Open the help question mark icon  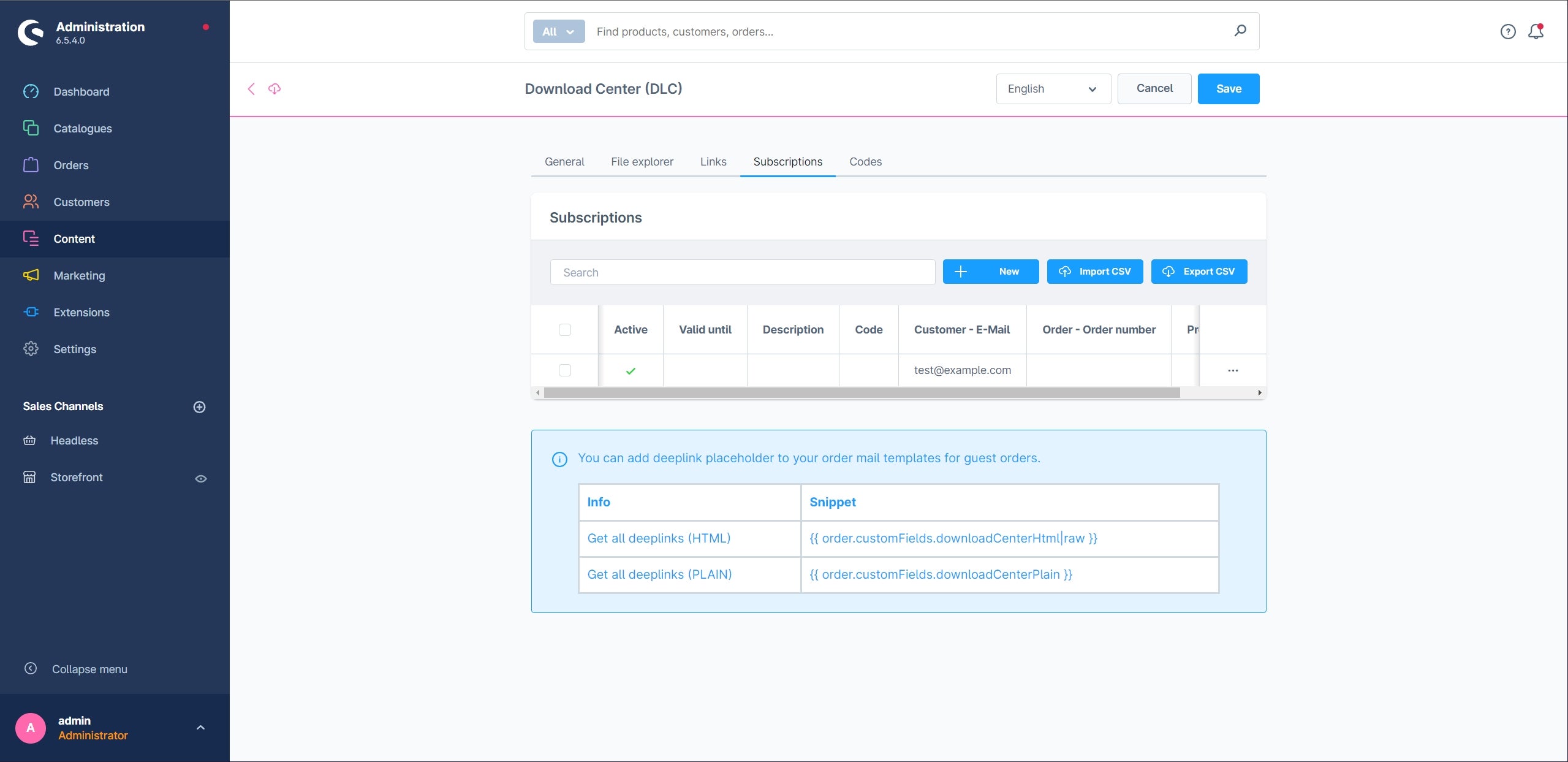click(x=1508, y=31)
